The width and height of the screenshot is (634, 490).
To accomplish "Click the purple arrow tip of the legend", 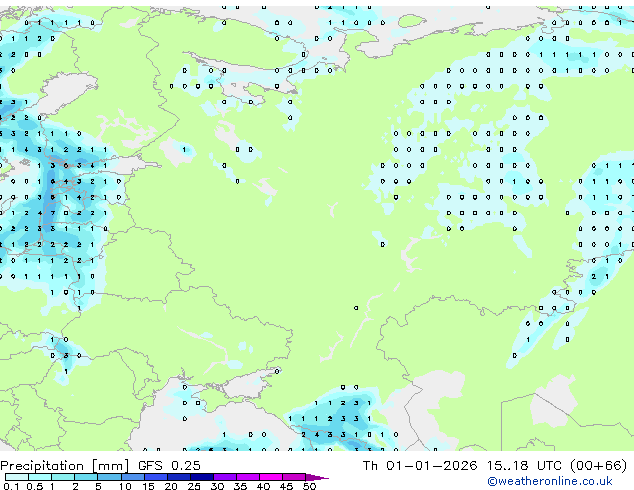I will (x=317, y=477).
